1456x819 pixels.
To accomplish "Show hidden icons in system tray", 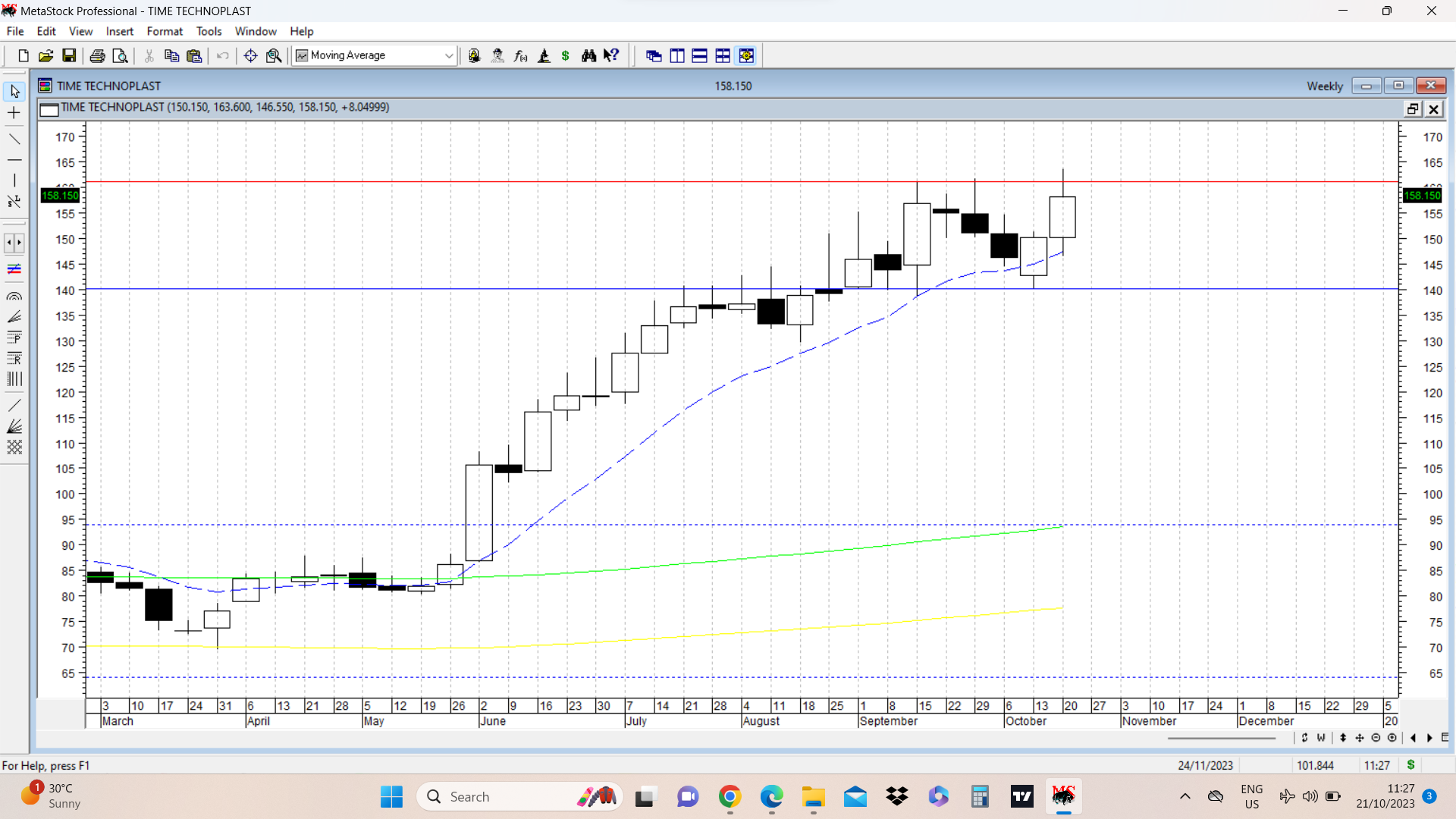I will 1185,796.
